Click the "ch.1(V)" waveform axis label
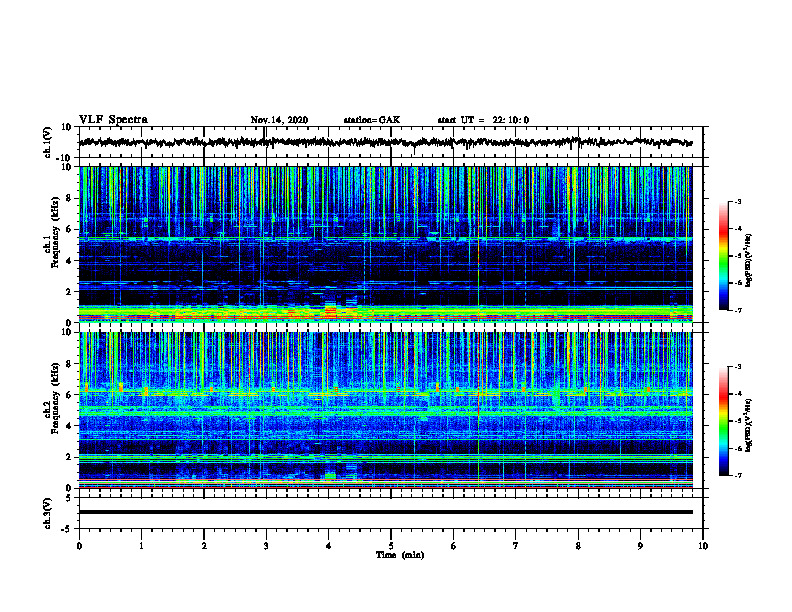 [x=48, y=142]
